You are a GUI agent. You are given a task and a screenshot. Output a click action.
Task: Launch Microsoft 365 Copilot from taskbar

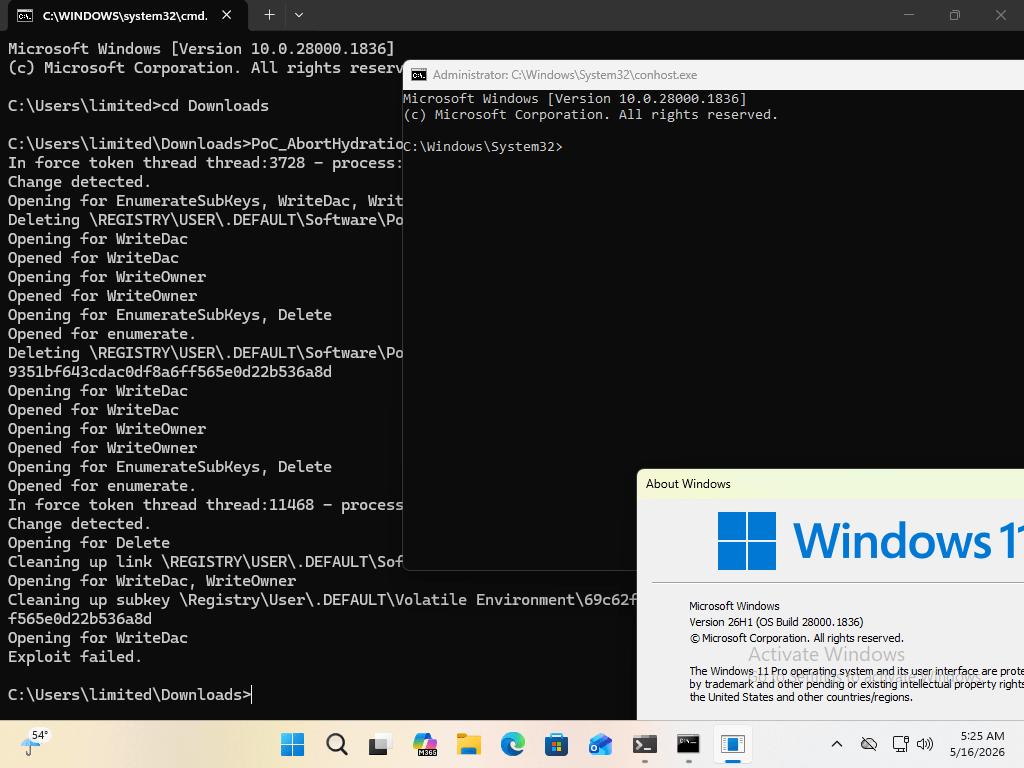coord(425,744)
